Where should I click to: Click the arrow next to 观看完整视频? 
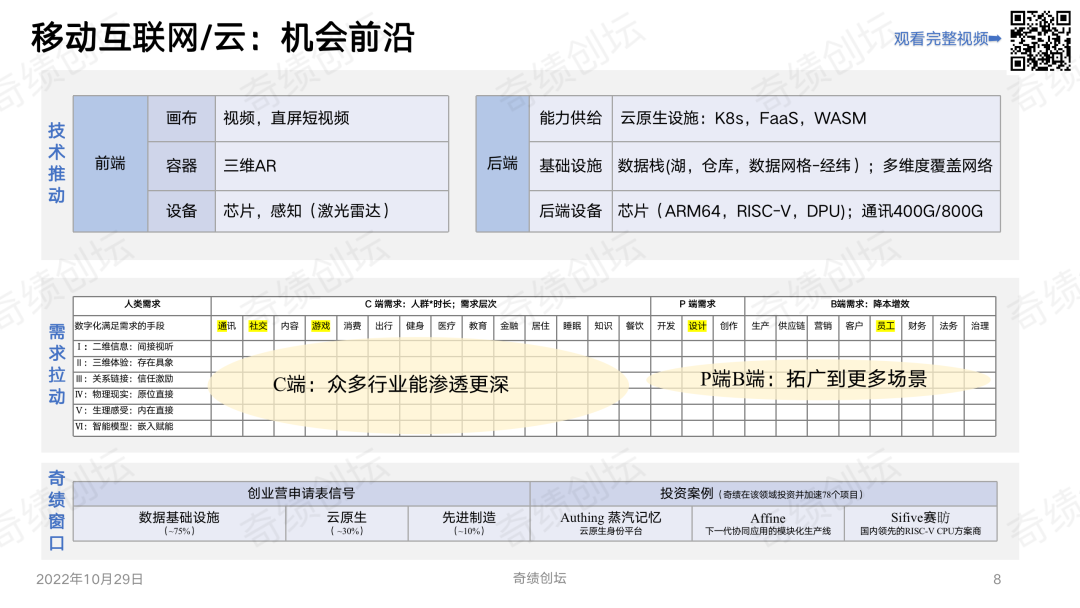(995, 39)
